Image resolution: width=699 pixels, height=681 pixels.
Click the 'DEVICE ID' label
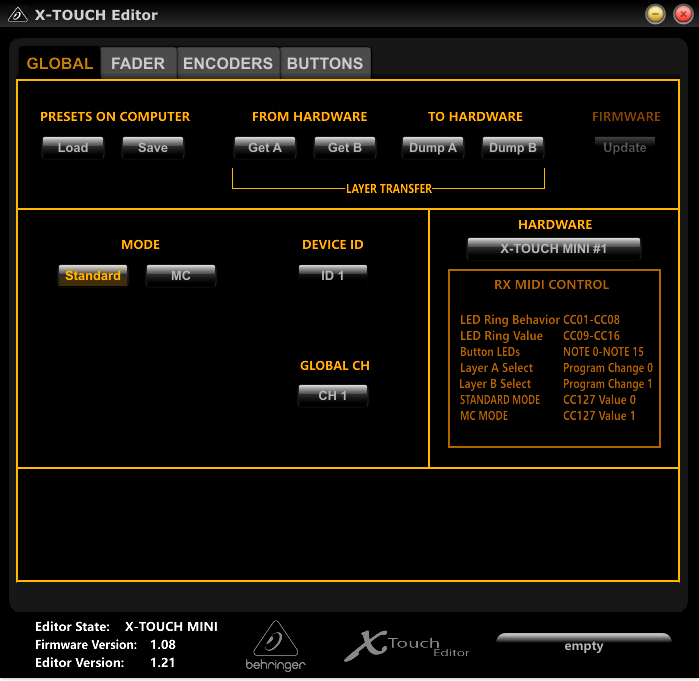pos(333,244)
